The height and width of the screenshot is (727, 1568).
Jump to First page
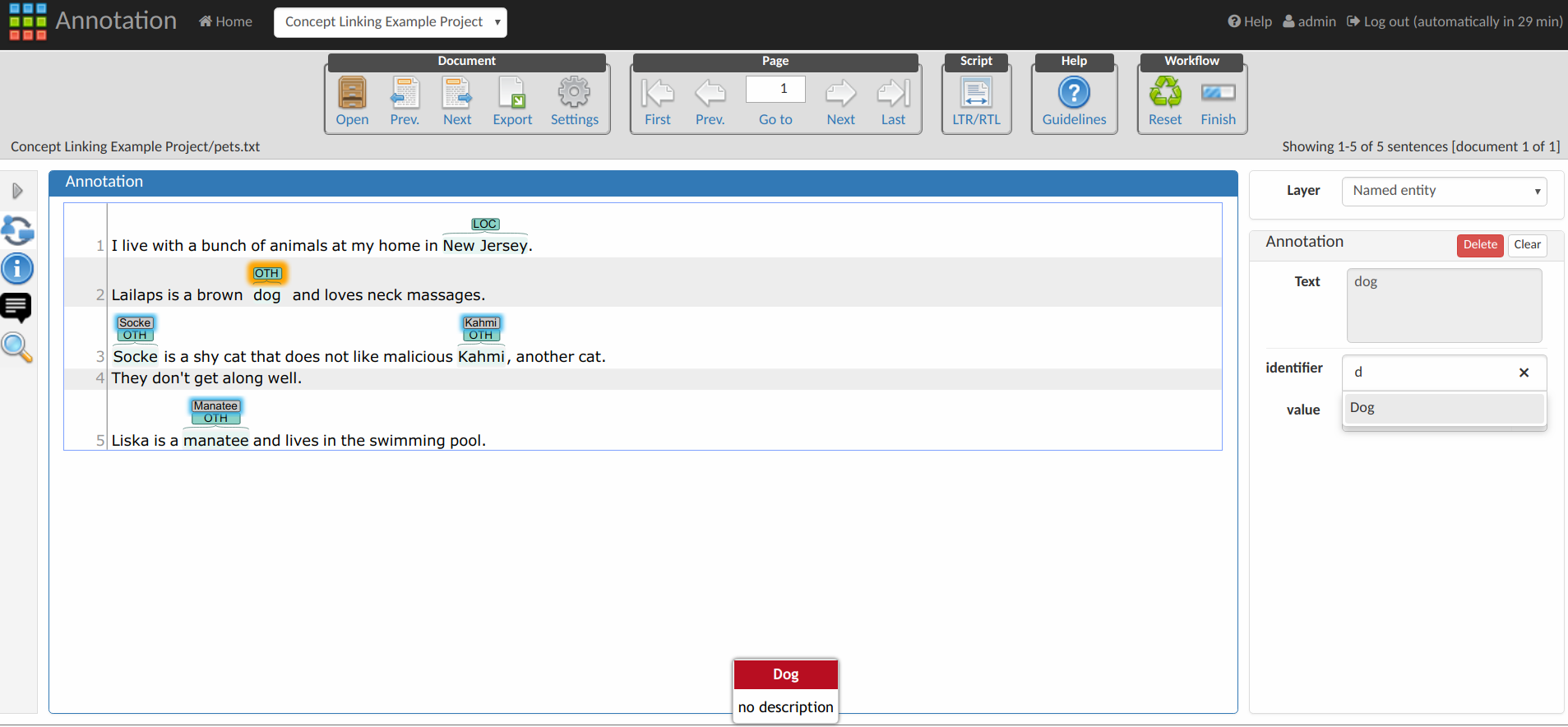coord(658,101)
